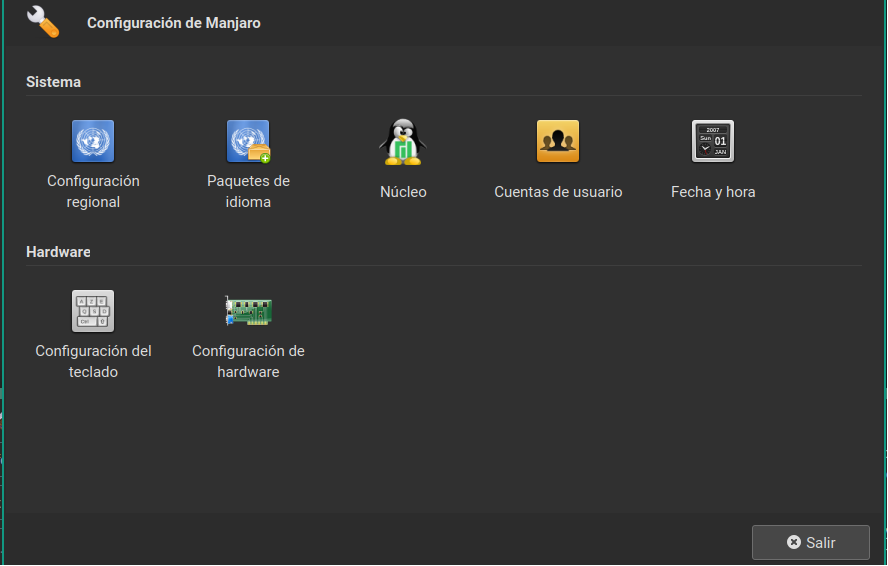Click the 'Configuración de hardware' label text
This screenshot has height=566, width=888.
pyautogui.click(x=248, y=361)
